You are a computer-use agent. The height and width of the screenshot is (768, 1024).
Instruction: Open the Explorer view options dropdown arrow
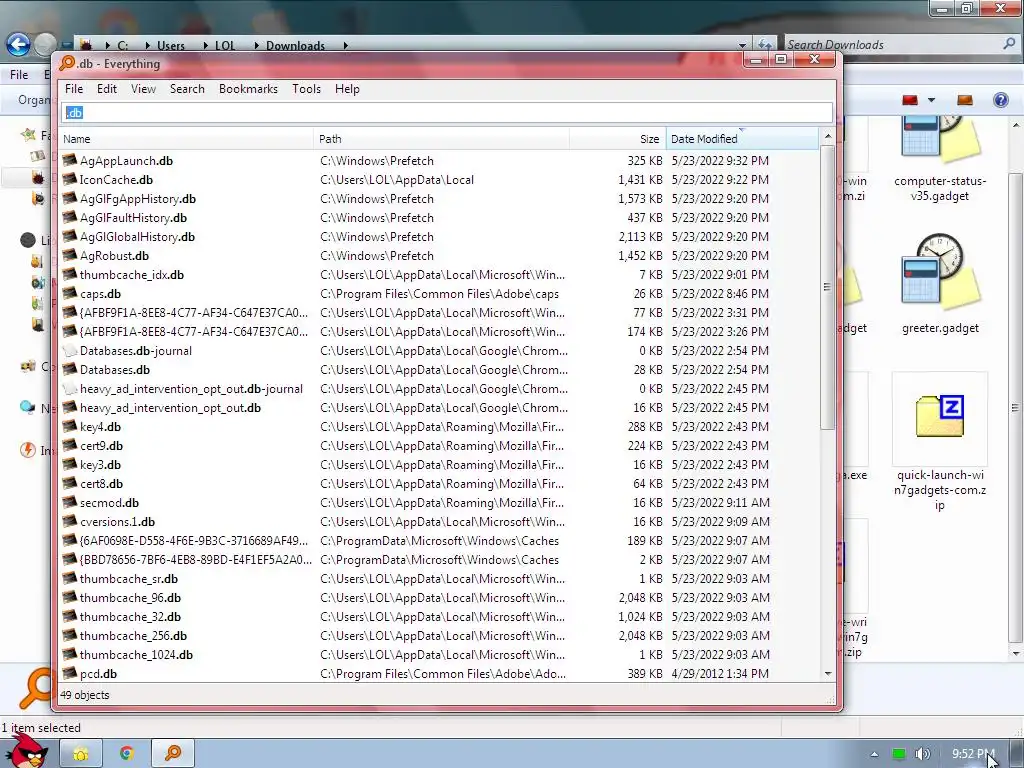pyautogui.click(x=931, y=100)
